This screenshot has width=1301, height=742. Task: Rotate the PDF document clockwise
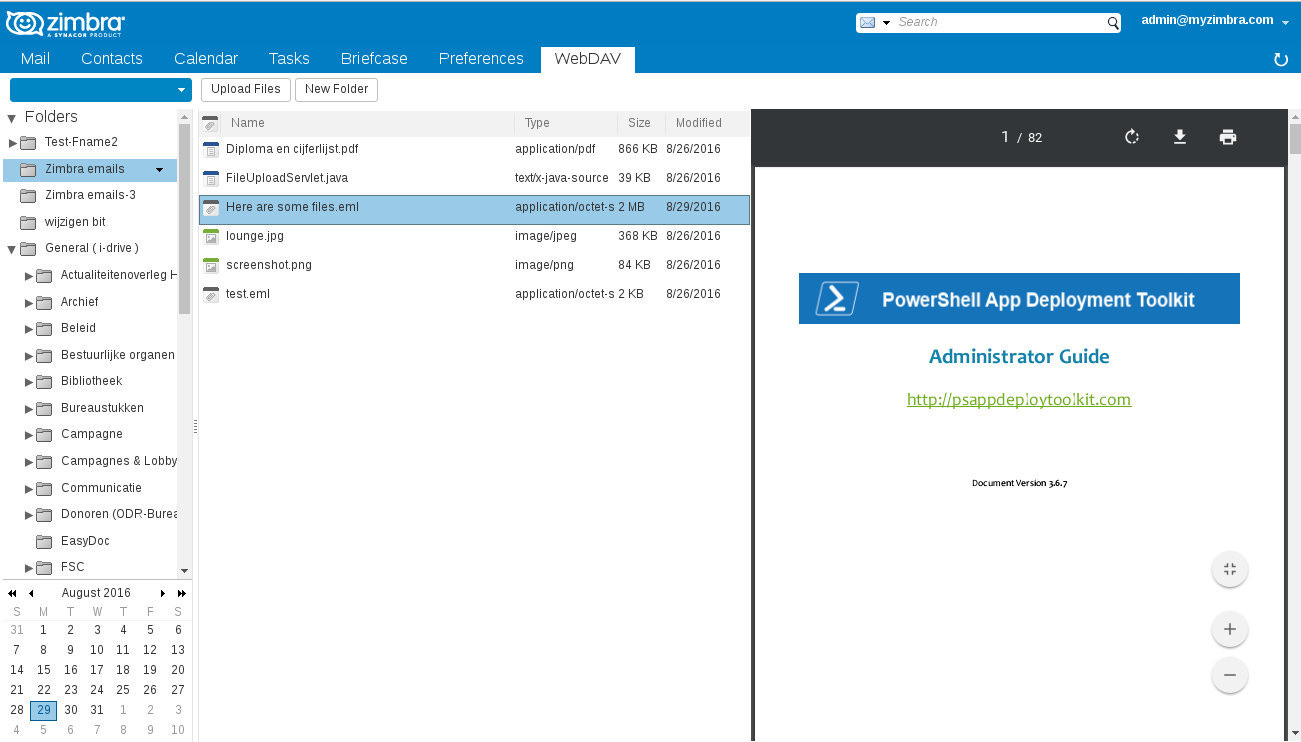(x=1132, y=137)
